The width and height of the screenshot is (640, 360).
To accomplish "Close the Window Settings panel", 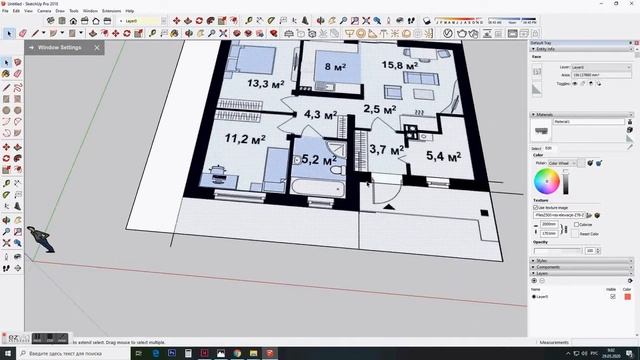I will point(97,48).
